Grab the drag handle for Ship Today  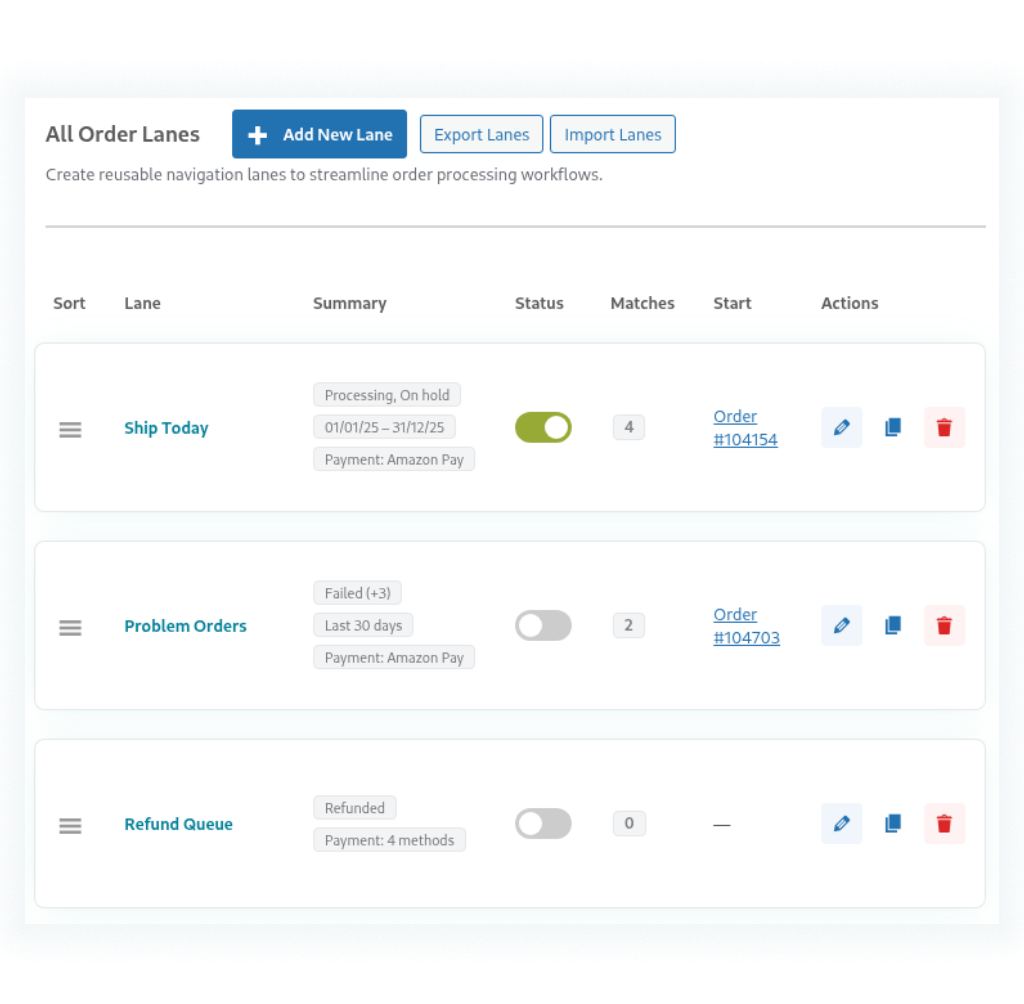[69, 427]
